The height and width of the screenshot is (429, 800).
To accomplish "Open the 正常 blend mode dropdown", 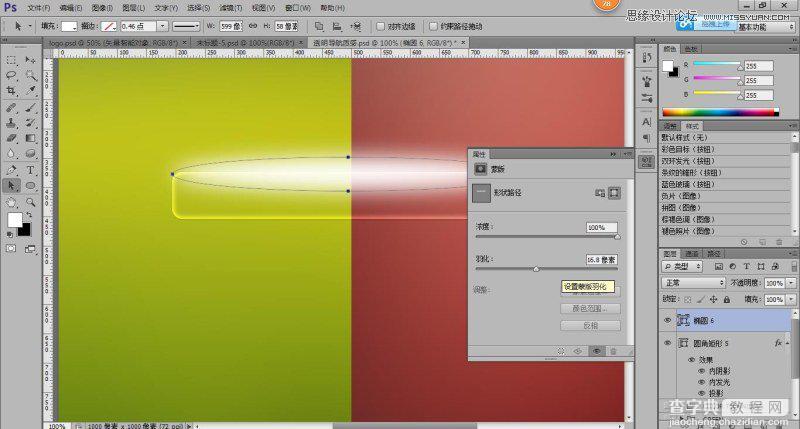I will pos(693,283).
